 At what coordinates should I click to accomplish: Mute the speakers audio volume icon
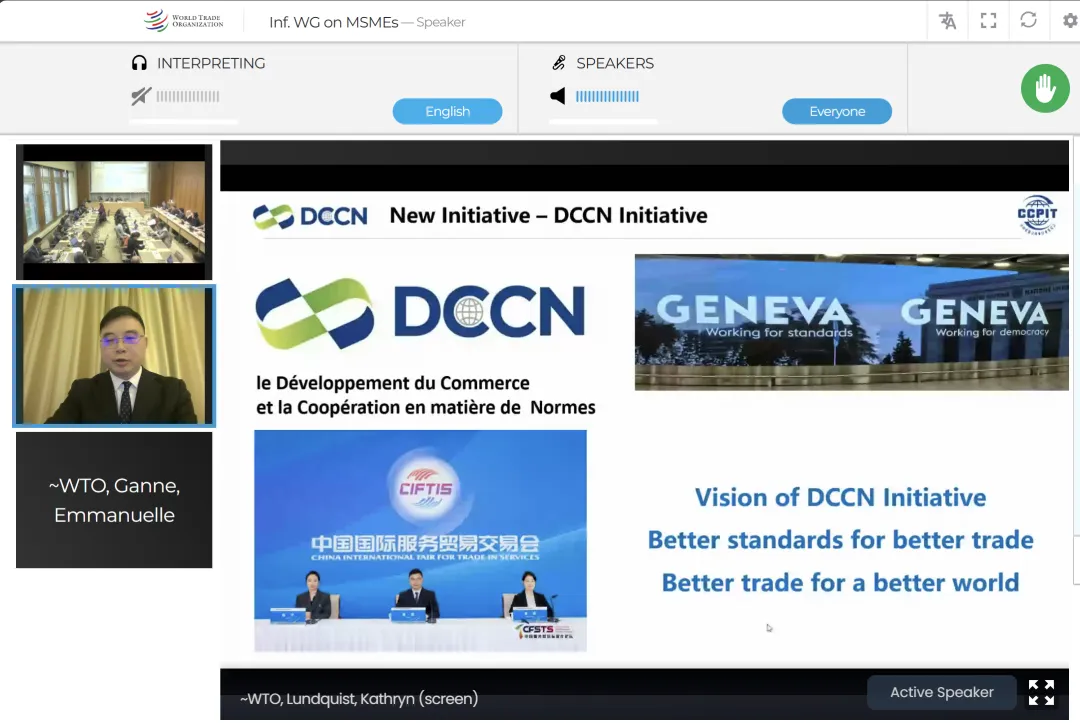pyautogui.click(x=558, y=96)
